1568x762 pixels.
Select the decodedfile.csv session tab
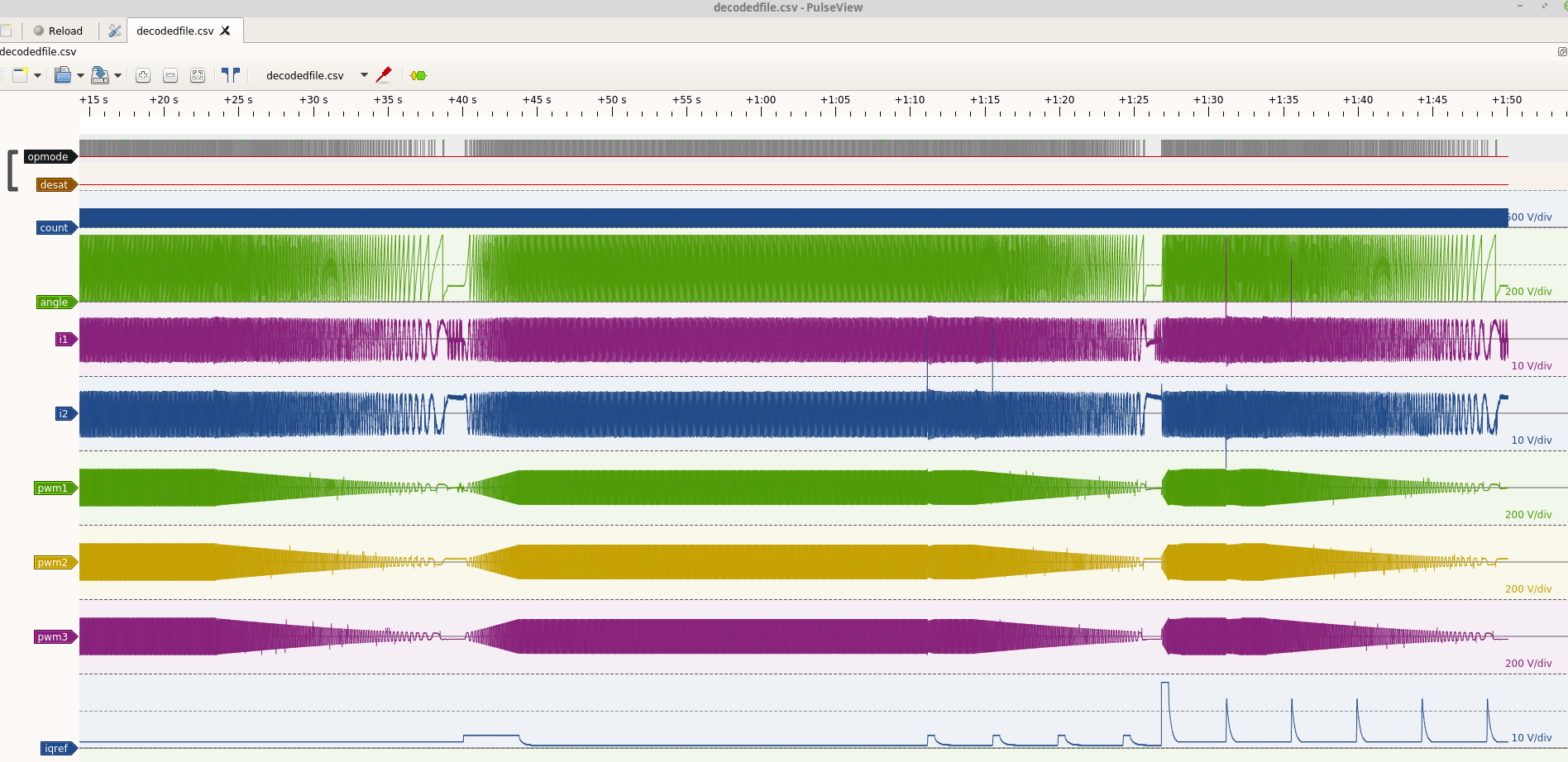pyautogui.click(x=174, y=31)
